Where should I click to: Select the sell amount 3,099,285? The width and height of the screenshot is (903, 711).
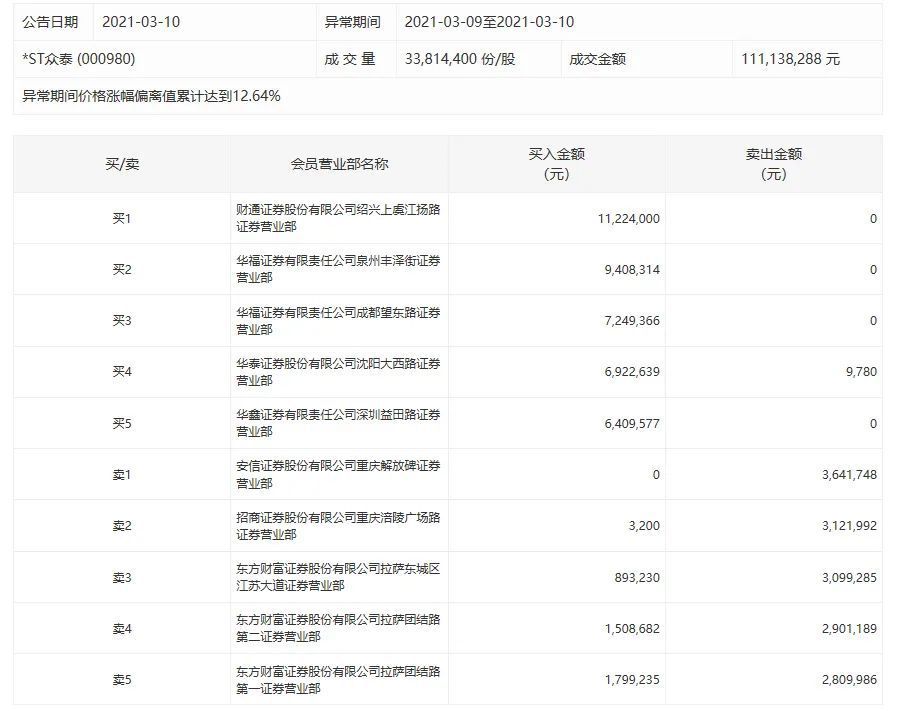click(x=849, y=577)
